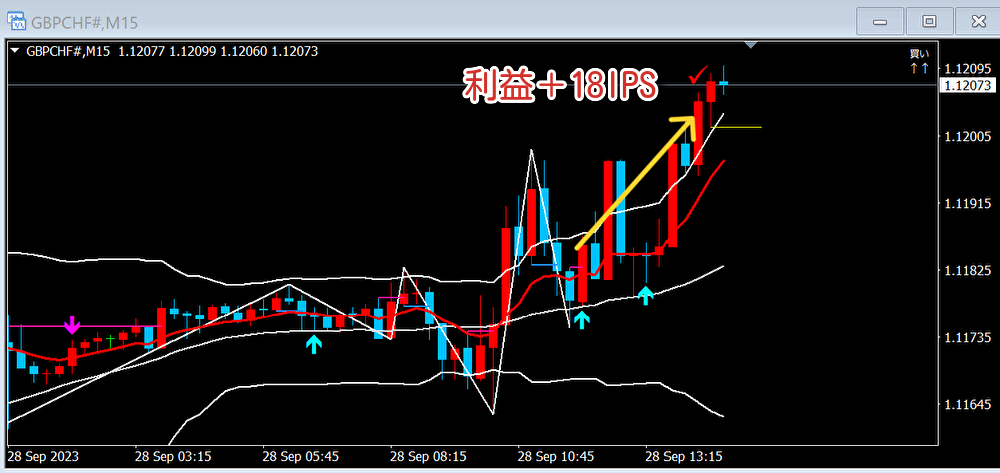Click the 28 Sep 13:15 time label
The image size is (1000, 473).
click(x=684, y=457)
